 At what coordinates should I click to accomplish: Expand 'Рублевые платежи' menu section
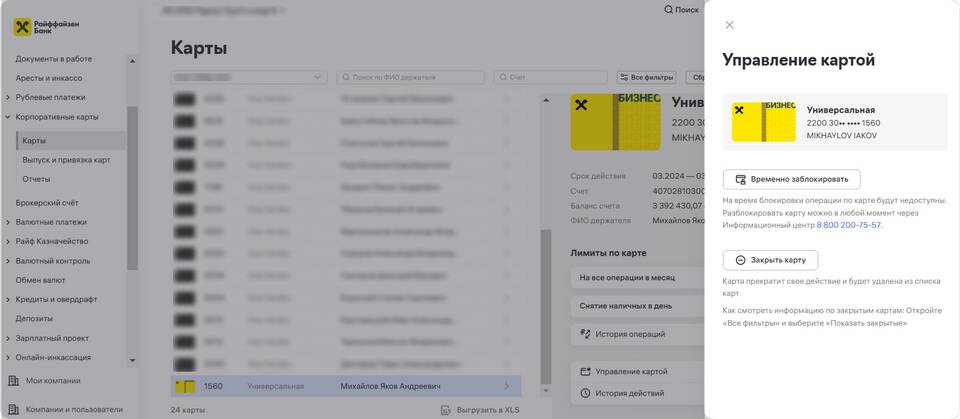tap(8, 97)
